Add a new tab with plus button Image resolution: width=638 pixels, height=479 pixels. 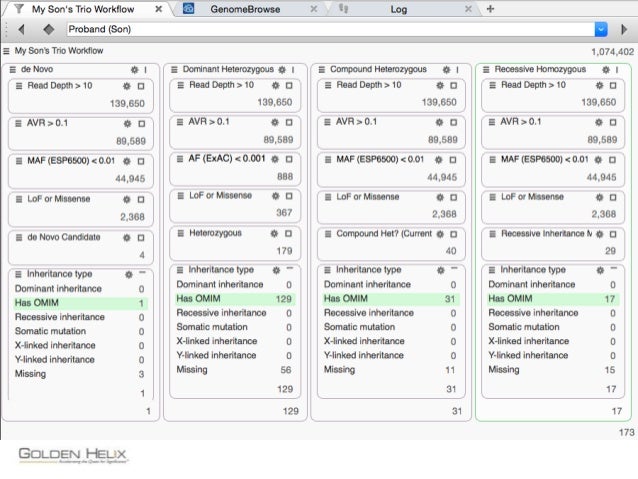pyautogui.click(x=490, y=9)
